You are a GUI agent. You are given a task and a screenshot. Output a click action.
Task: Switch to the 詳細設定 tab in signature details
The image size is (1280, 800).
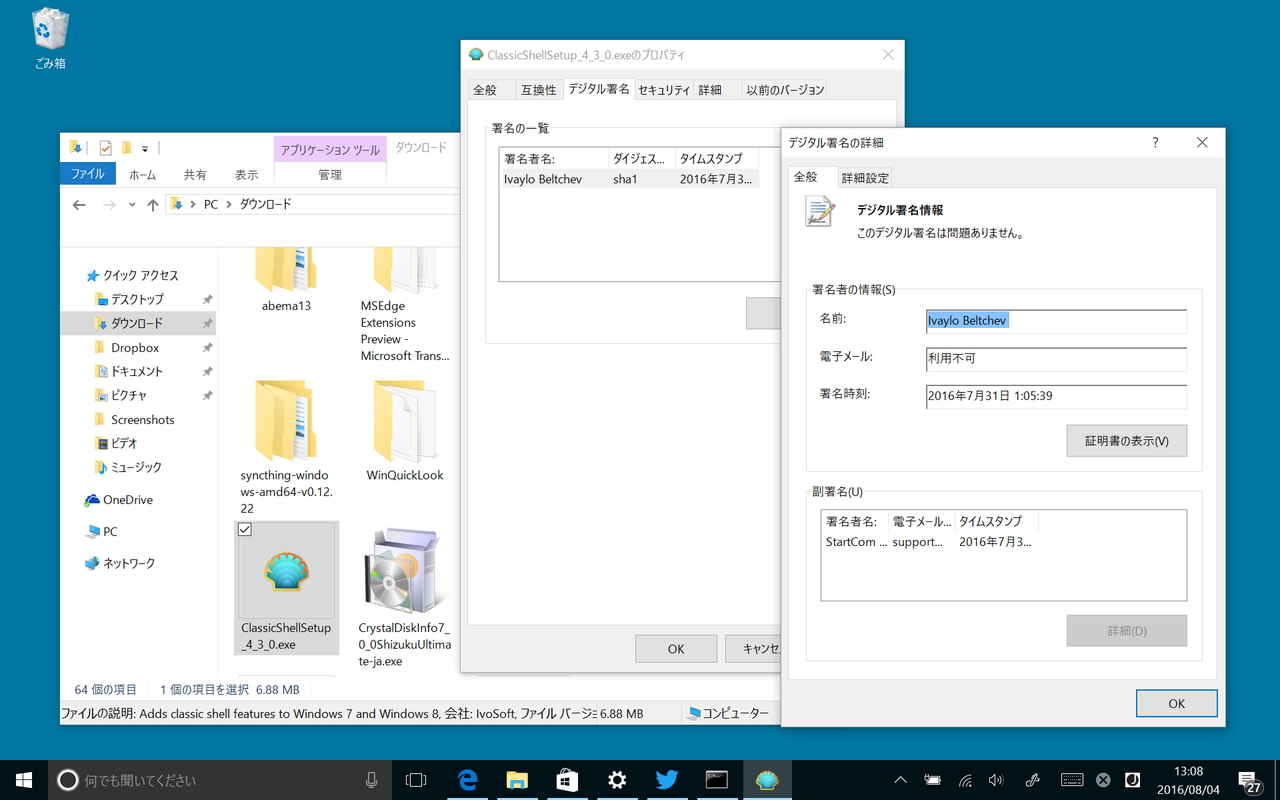click(866, 177)
